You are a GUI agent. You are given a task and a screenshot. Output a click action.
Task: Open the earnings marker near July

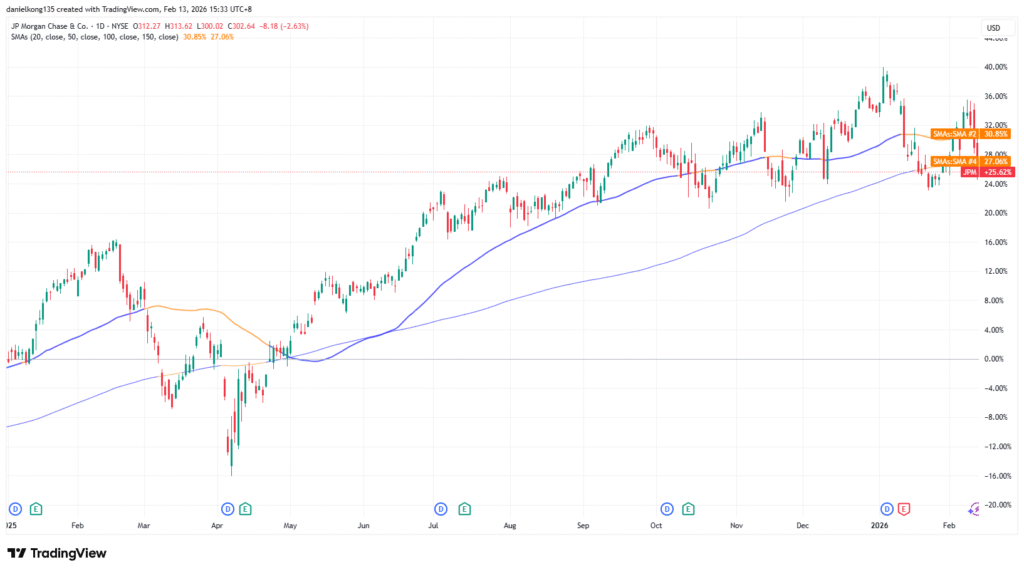(465, 508)
